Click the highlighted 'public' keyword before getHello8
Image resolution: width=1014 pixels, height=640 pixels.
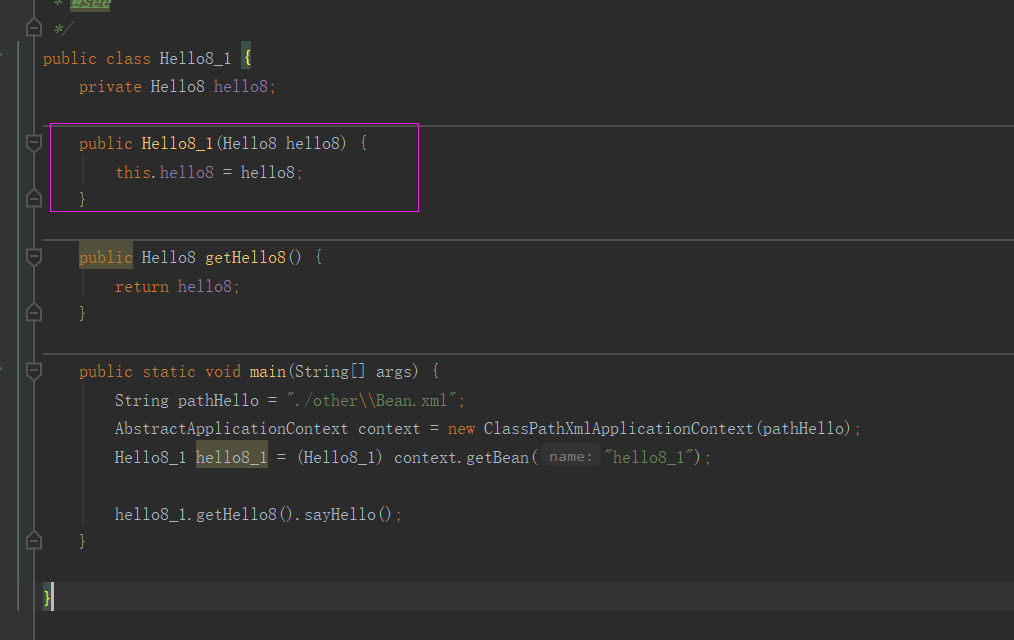point(105,257)
